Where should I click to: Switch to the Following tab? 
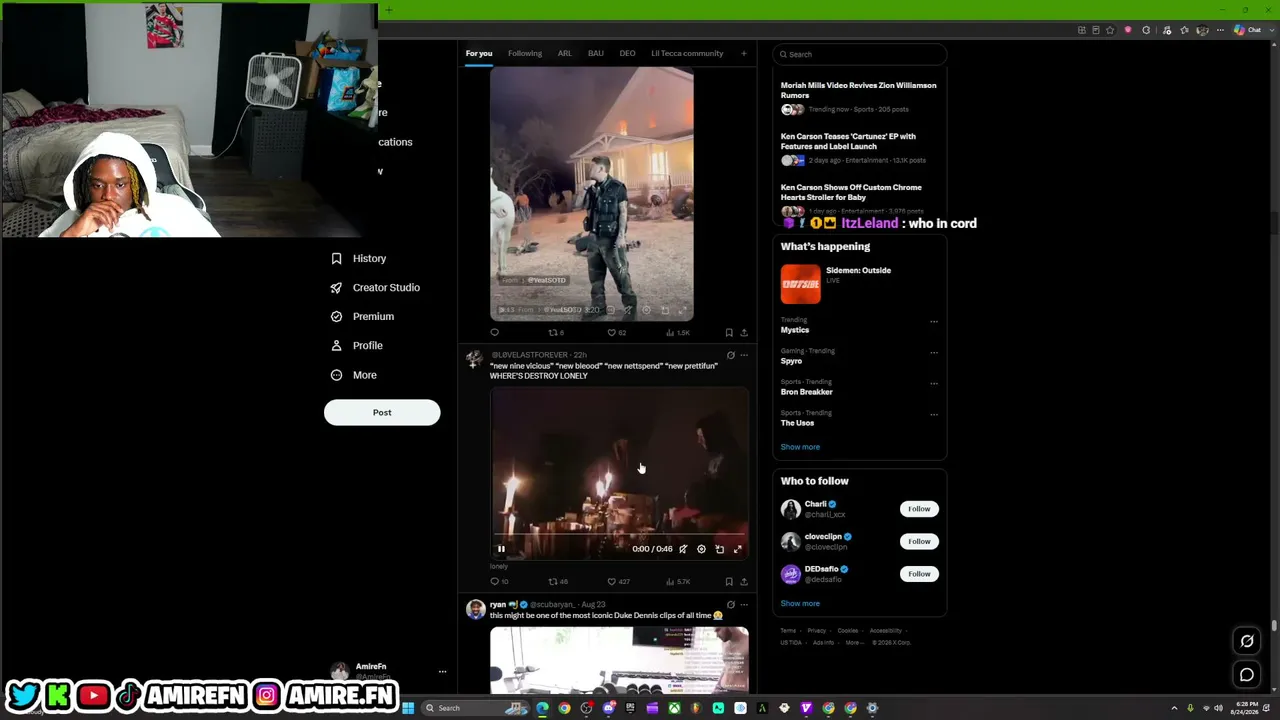525,54
